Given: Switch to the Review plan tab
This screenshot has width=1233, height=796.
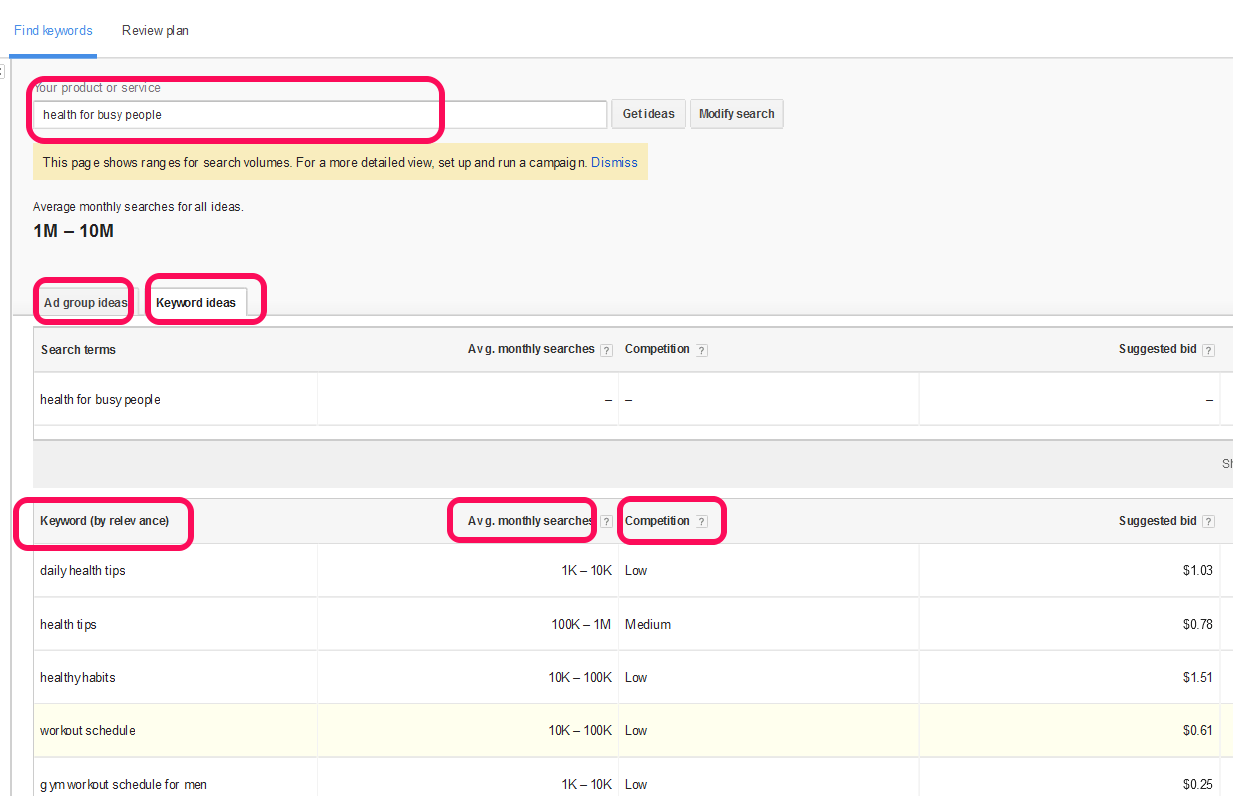Looking at the screenshot, I should (155, 30).
